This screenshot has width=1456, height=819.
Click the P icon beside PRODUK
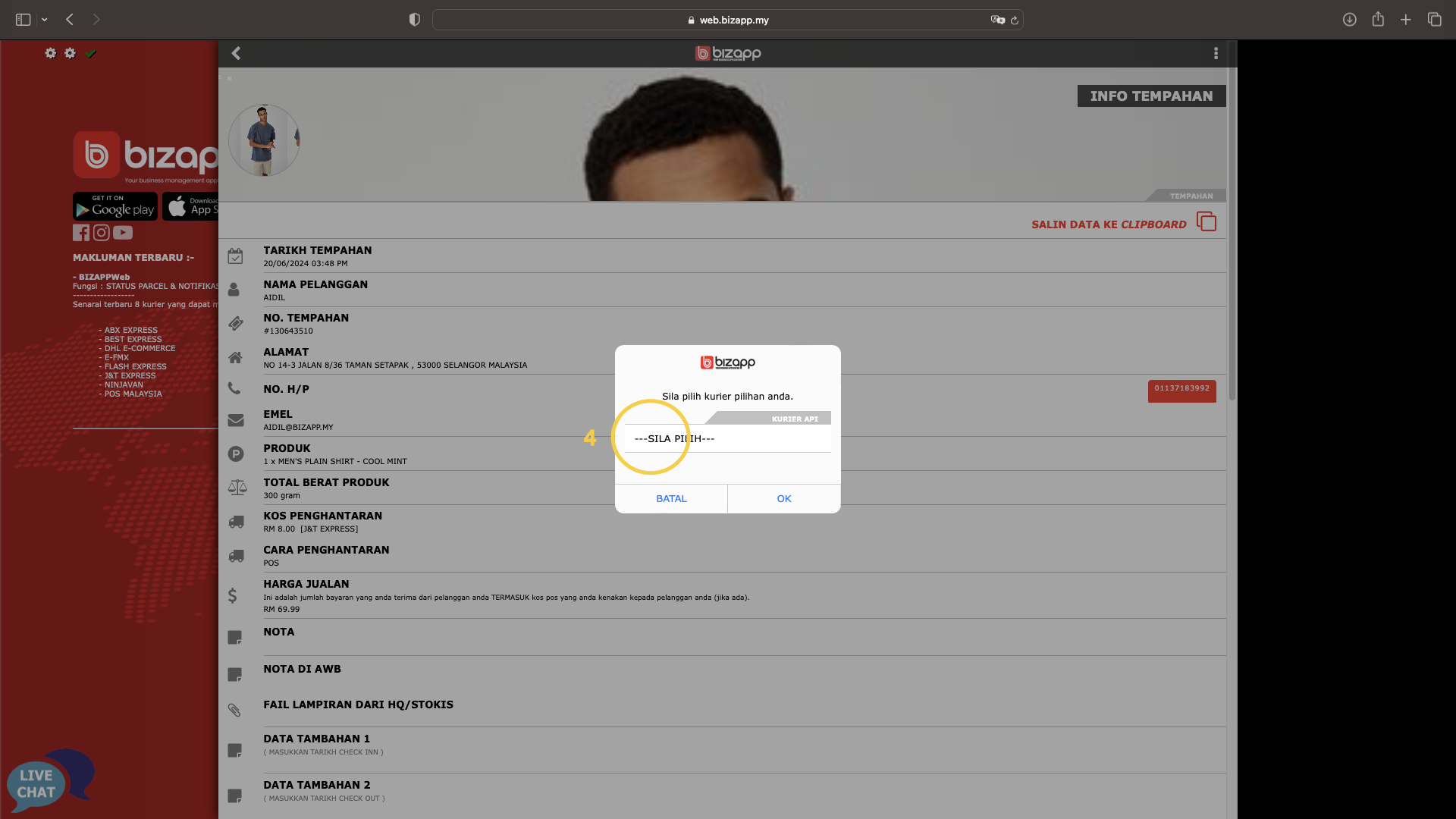click(x=236, y=454)
